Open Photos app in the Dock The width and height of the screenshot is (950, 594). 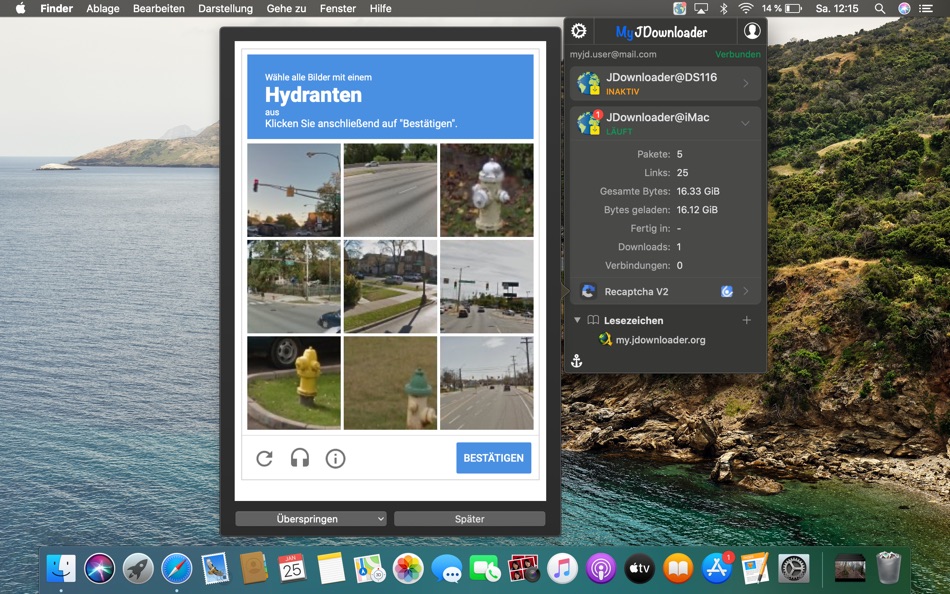coord(408,569)
